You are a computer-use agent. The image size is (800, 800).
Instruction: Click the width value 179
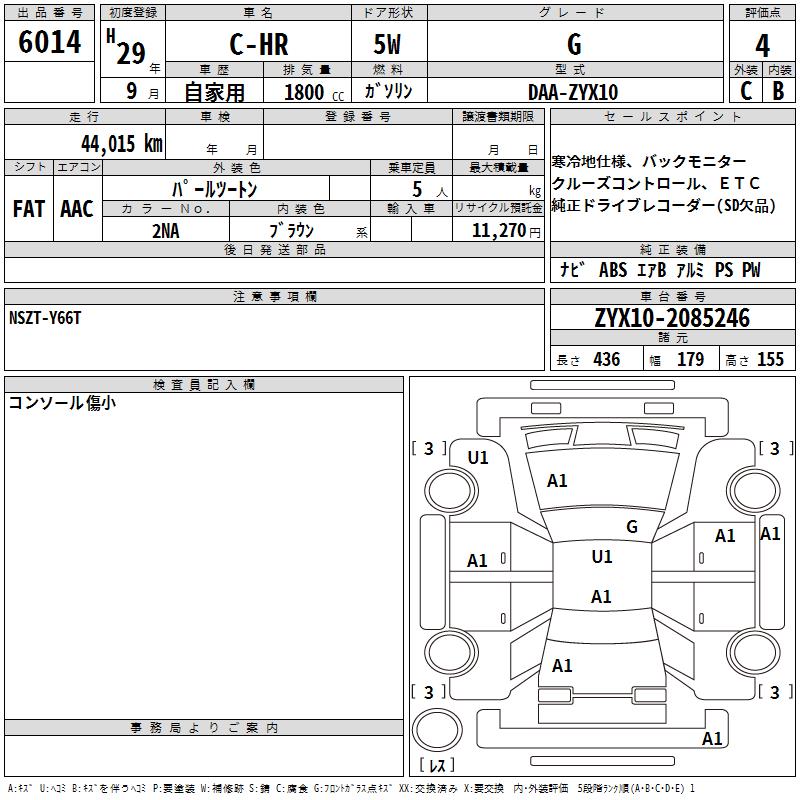[690, 359]
